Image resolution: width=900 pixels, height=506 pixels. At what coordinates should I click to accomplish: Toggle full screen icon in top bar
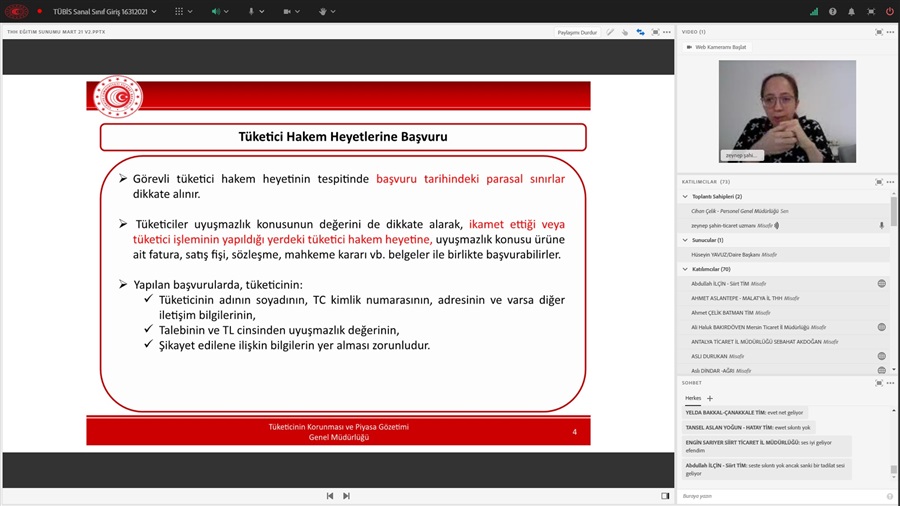(x=871, y=11)
